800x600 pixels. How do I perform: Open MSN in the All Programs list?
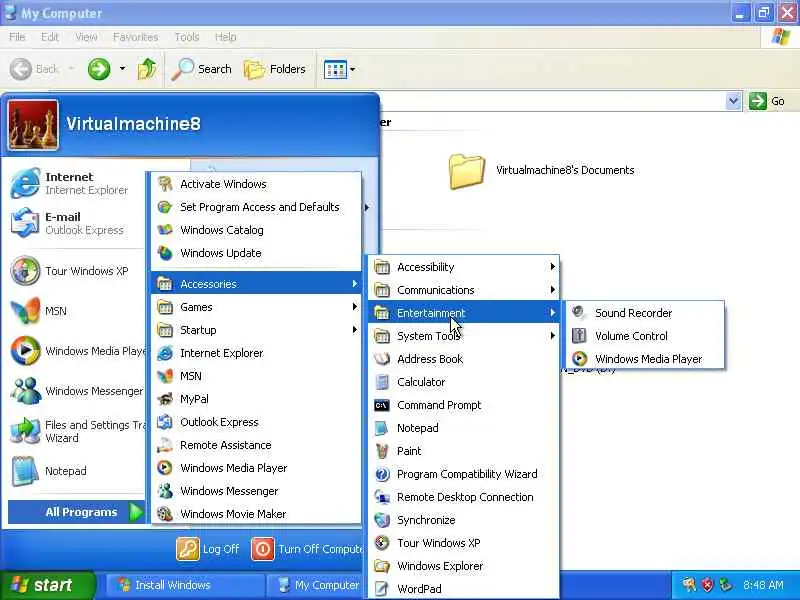click(x=256, y=376)
